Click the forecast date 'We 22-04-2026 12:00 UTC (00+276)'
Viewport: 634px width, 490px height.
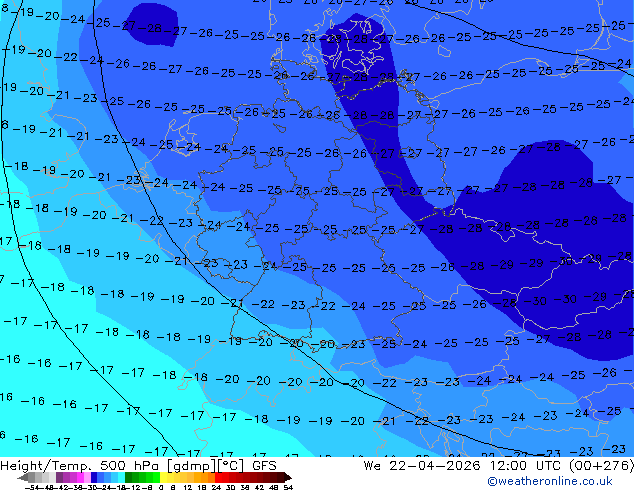pos(499,465)
